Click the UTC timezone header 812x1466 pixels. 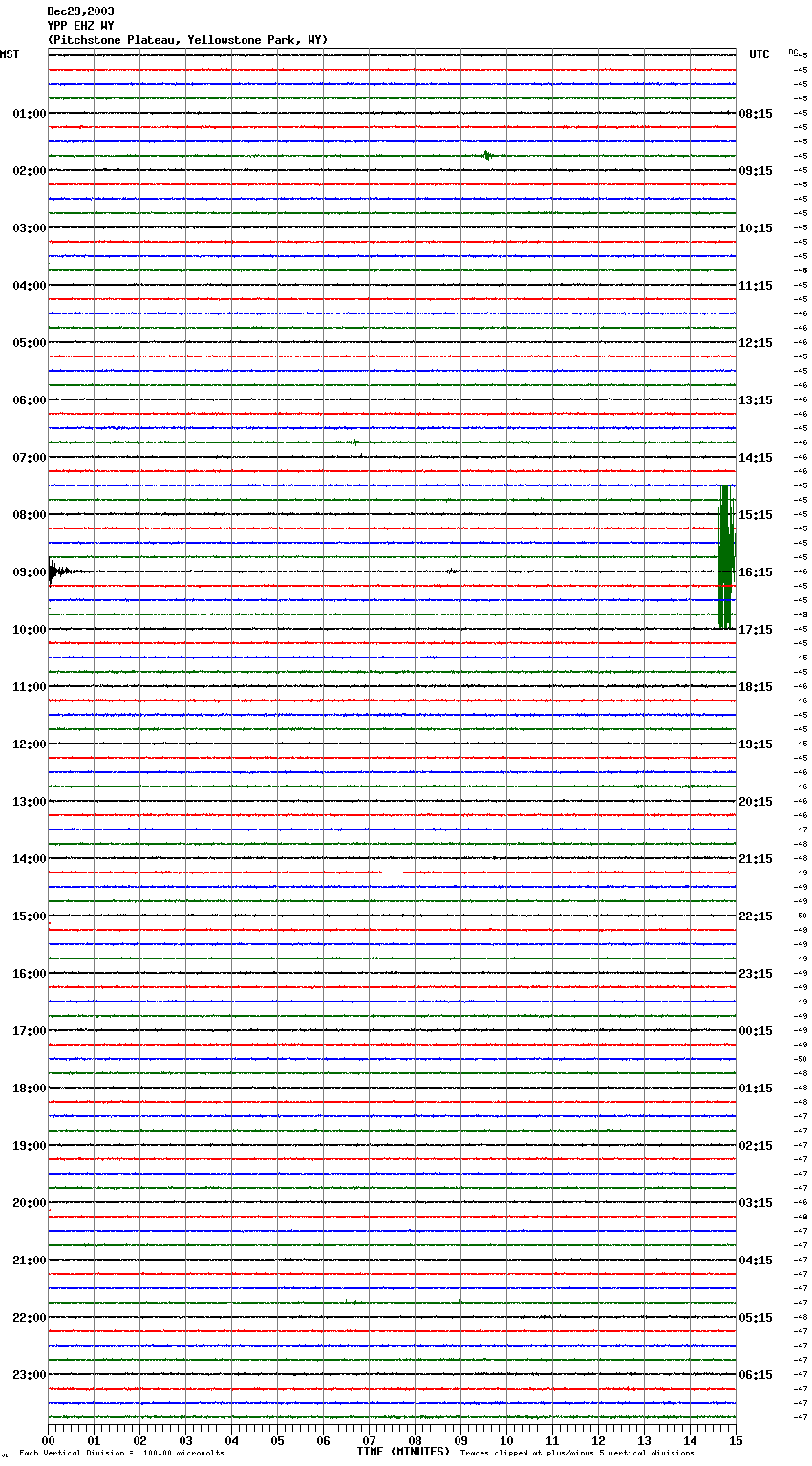point(759,54)
